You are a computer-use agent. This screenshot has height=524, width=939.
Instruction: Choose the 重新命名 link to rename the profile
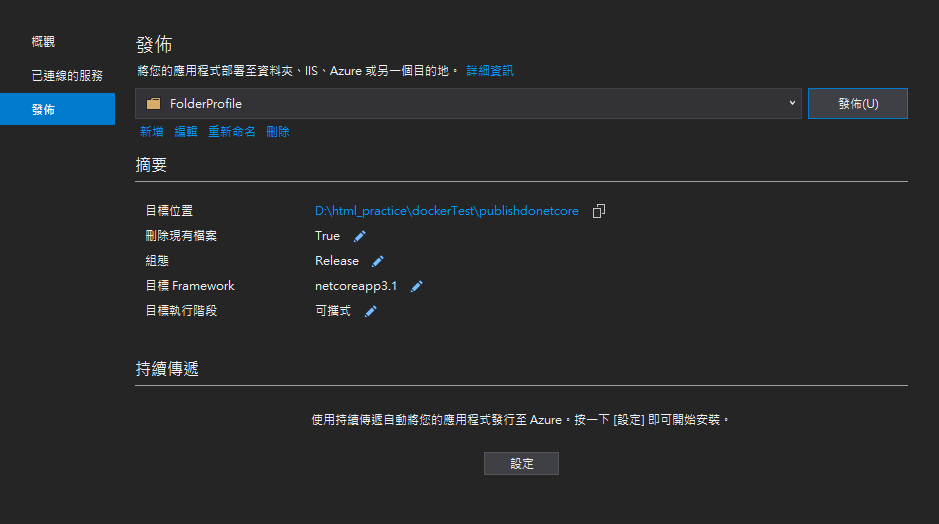231,132
